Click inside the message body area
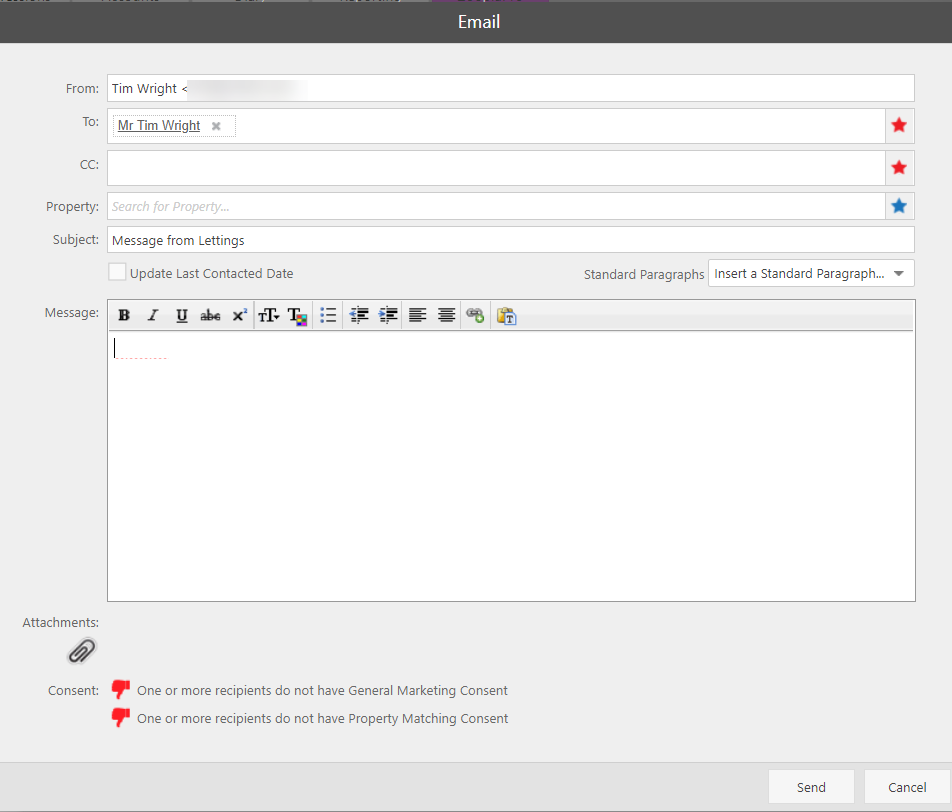This screenshot has height=812, width=952. tap(511, 465)
